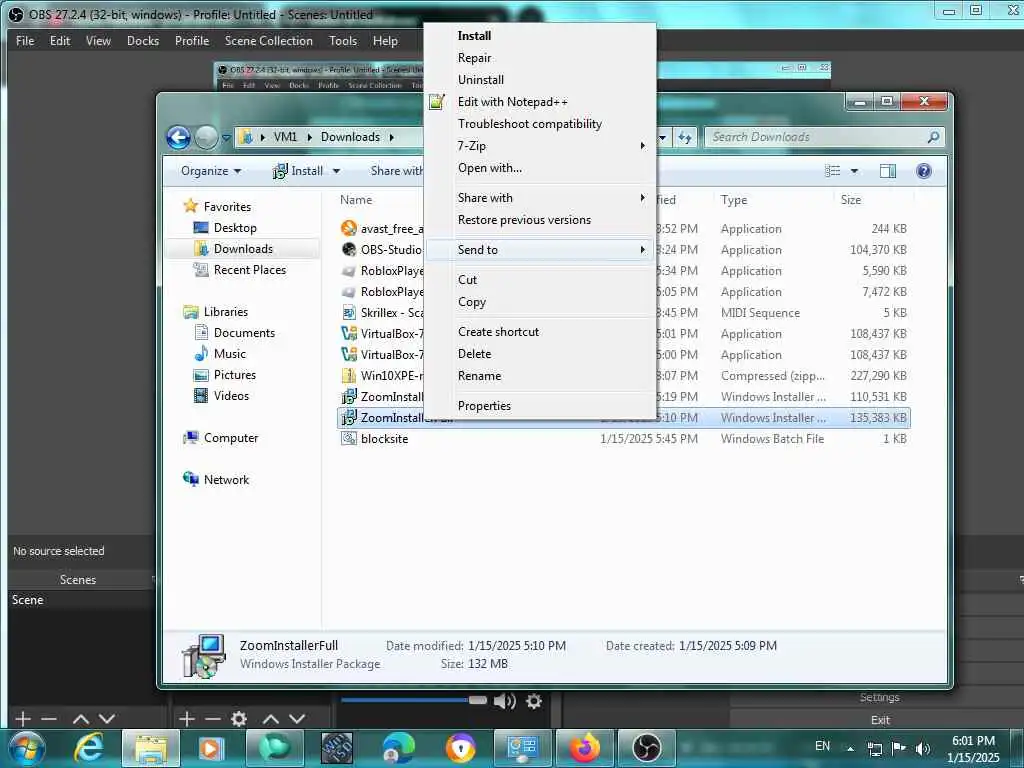Image resolution: width=1024 pixels, height=768 pixels.
Task: Click OBS audio mixer volume slider
Action: pos(413,701)
